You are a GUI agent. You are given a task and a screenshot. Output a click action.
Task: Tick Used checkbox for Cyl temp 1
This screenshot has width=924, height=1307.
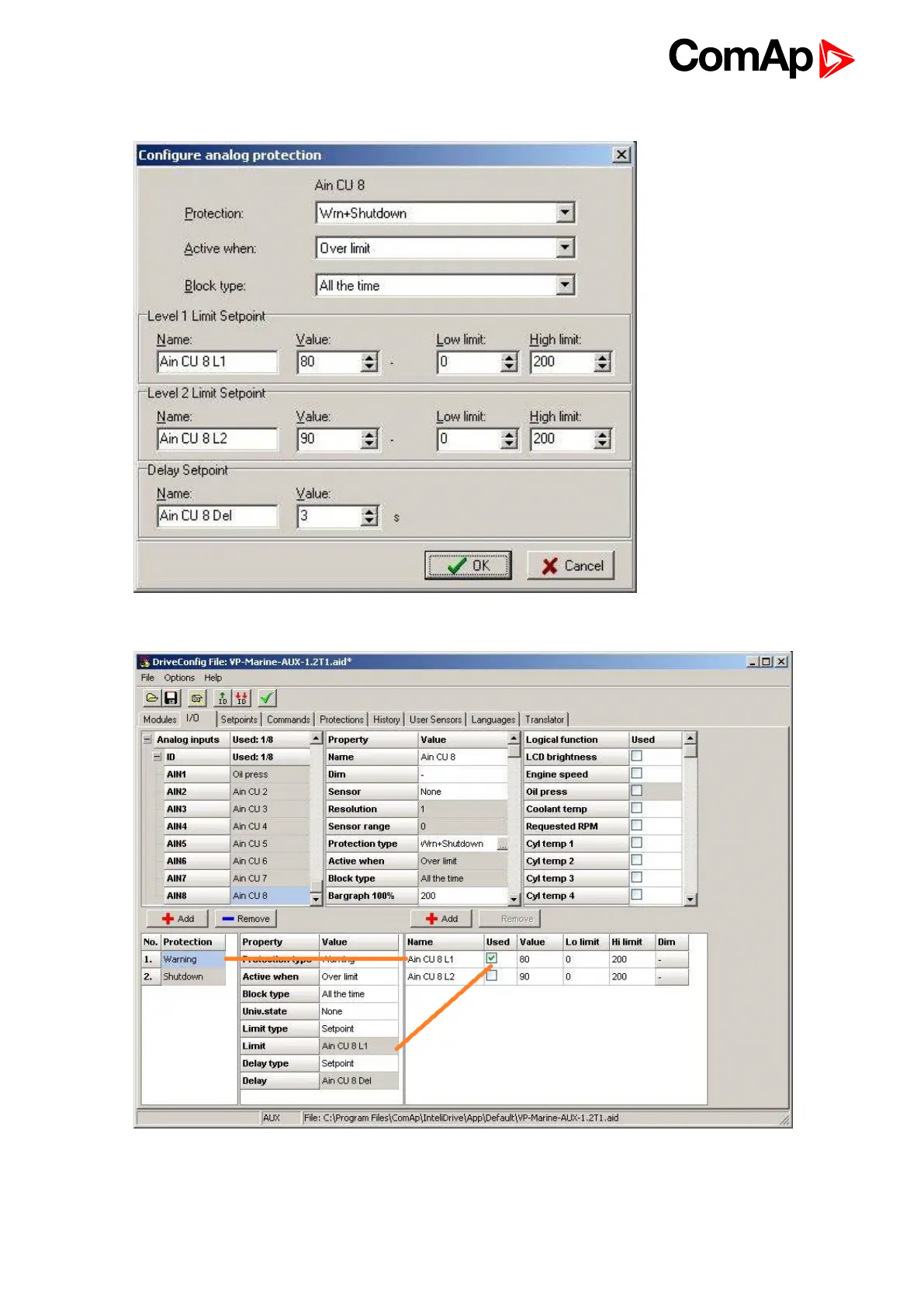click(x=636, y=842)
